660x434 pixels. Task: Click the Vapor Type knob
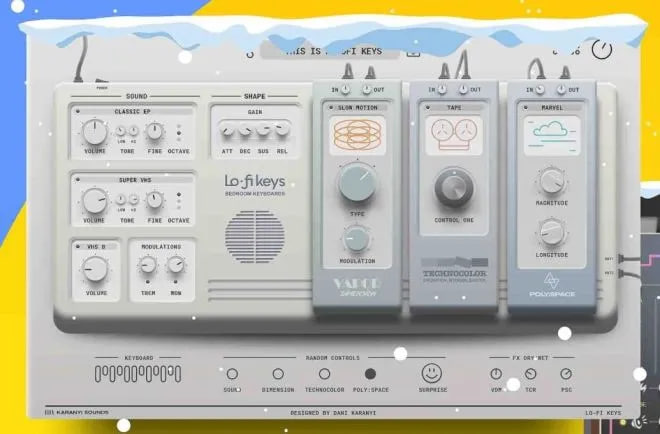click(x=357, y=182)
